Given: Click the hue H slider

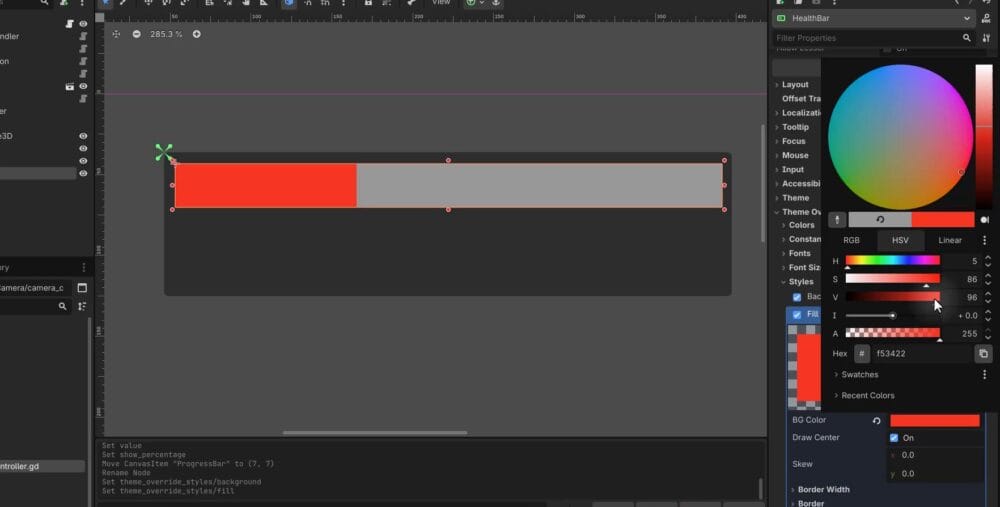Looking at the screenshot, I should click(892, 260).
